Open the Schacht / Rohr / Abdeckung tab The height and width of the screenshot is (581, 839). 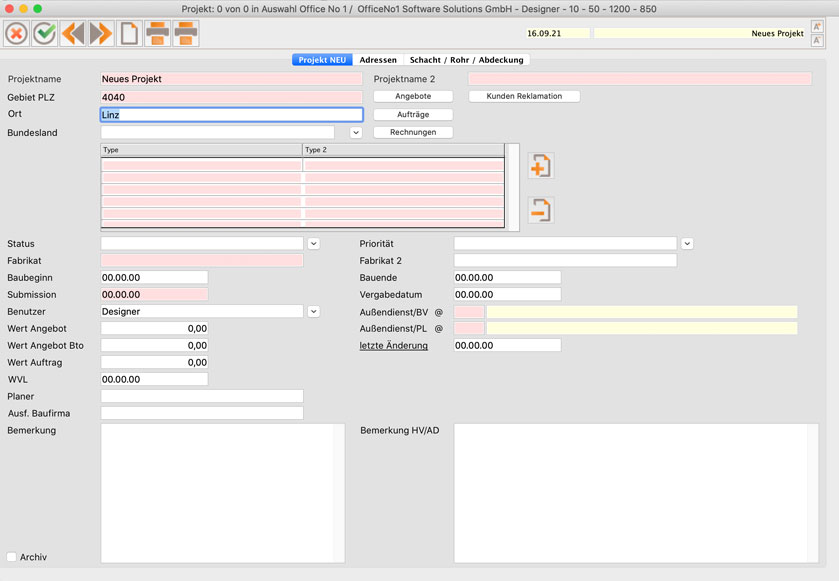click(x=467, y=60)
